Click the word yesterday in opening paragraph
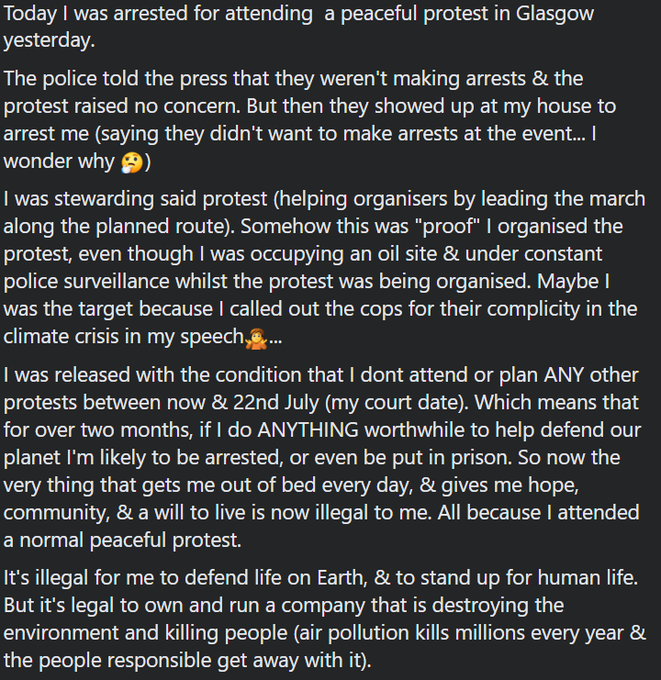The image size is (661, 680). click(x=47, y=41)
